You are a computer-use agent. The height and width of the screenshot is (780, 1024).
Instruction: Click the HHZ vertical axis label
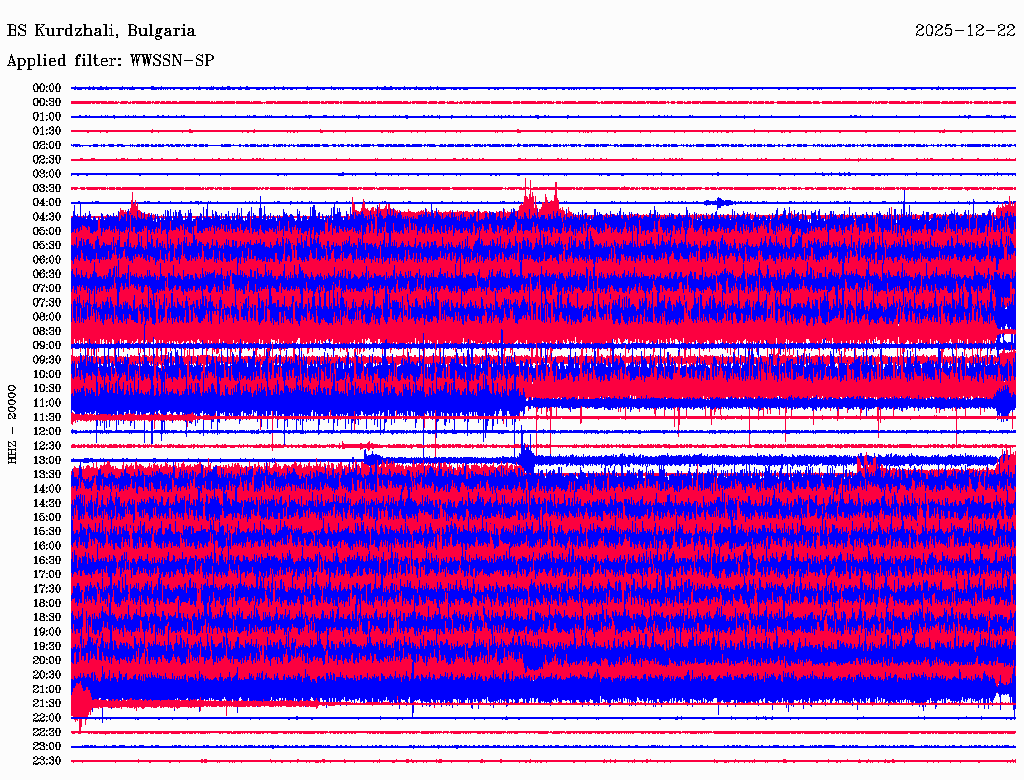(13, 422)
